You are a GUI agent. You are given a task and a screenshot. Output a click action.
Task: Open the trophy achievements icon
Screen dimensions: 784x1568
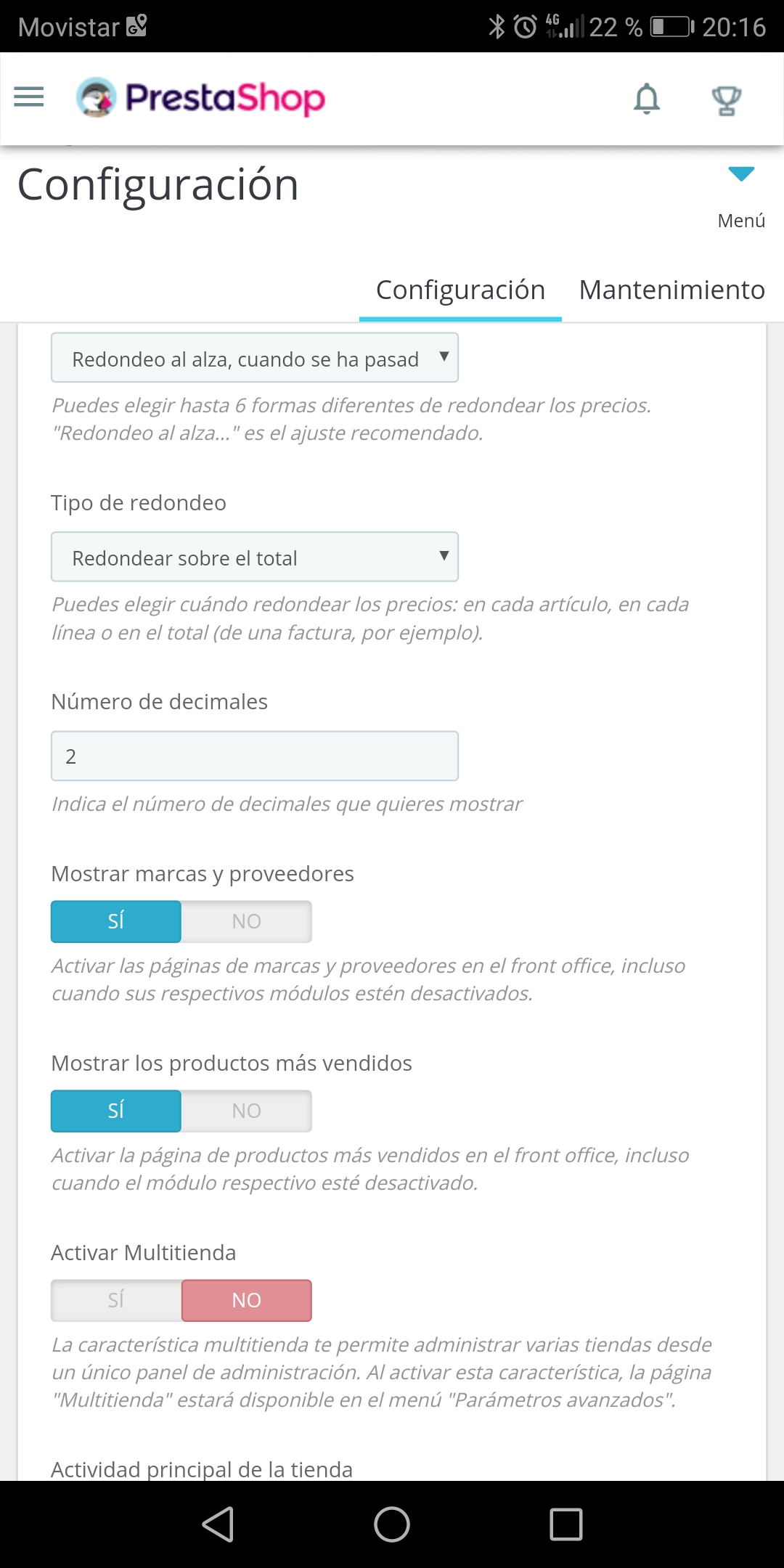726,100
